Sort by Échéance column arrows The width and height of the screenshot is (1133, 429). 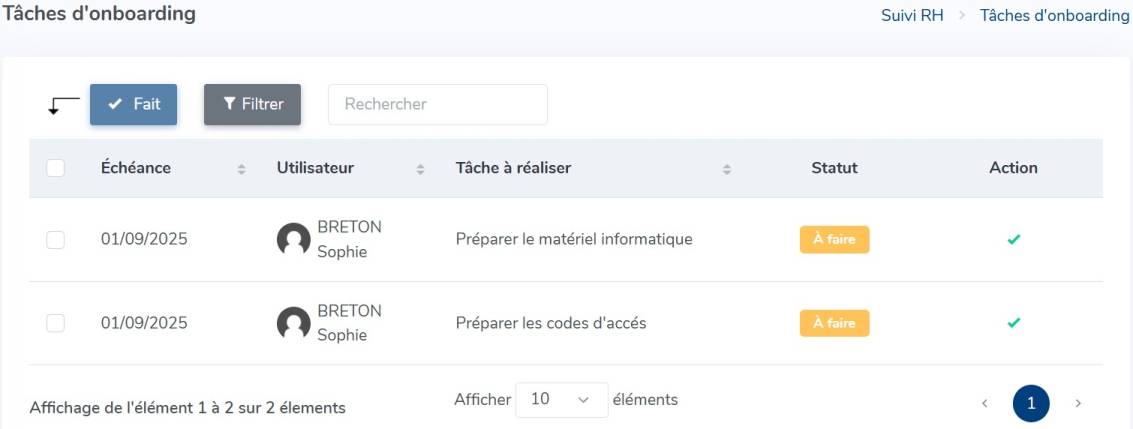point(241,169)
